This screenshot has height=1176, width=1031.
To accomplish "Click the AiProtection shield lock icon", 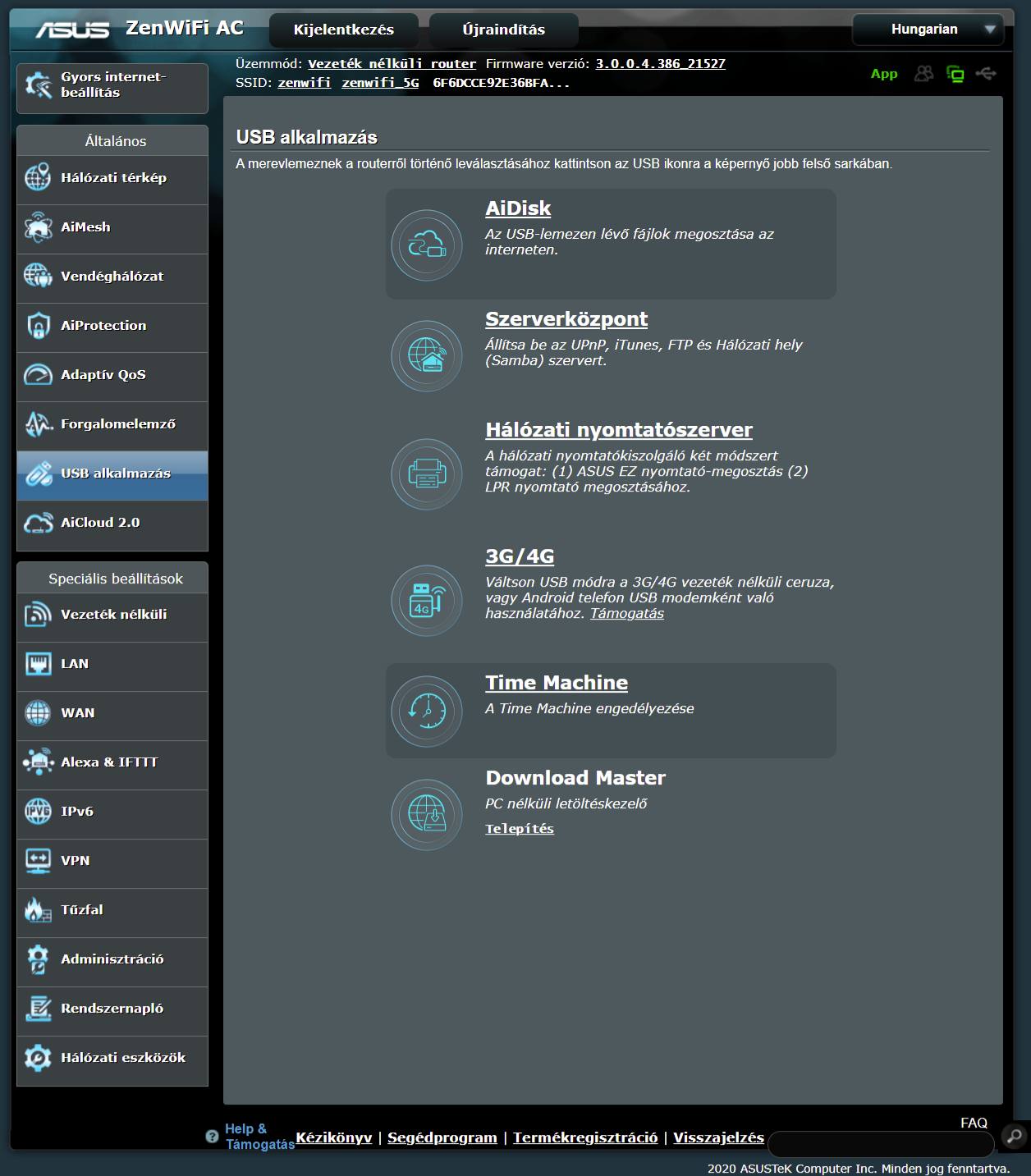I will (38, 325).
